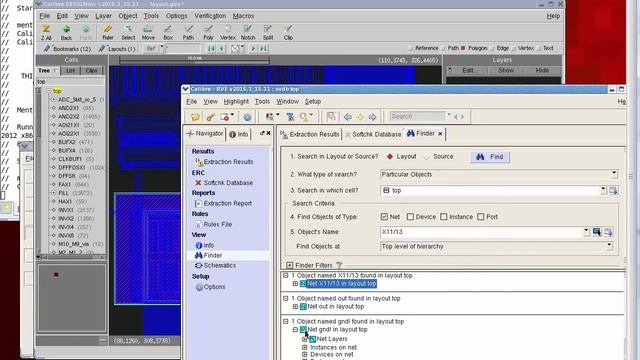Viewport: 640px width, 360px height.
Task: Expand 'Instances on net' node
Action: tap(304, 347)
